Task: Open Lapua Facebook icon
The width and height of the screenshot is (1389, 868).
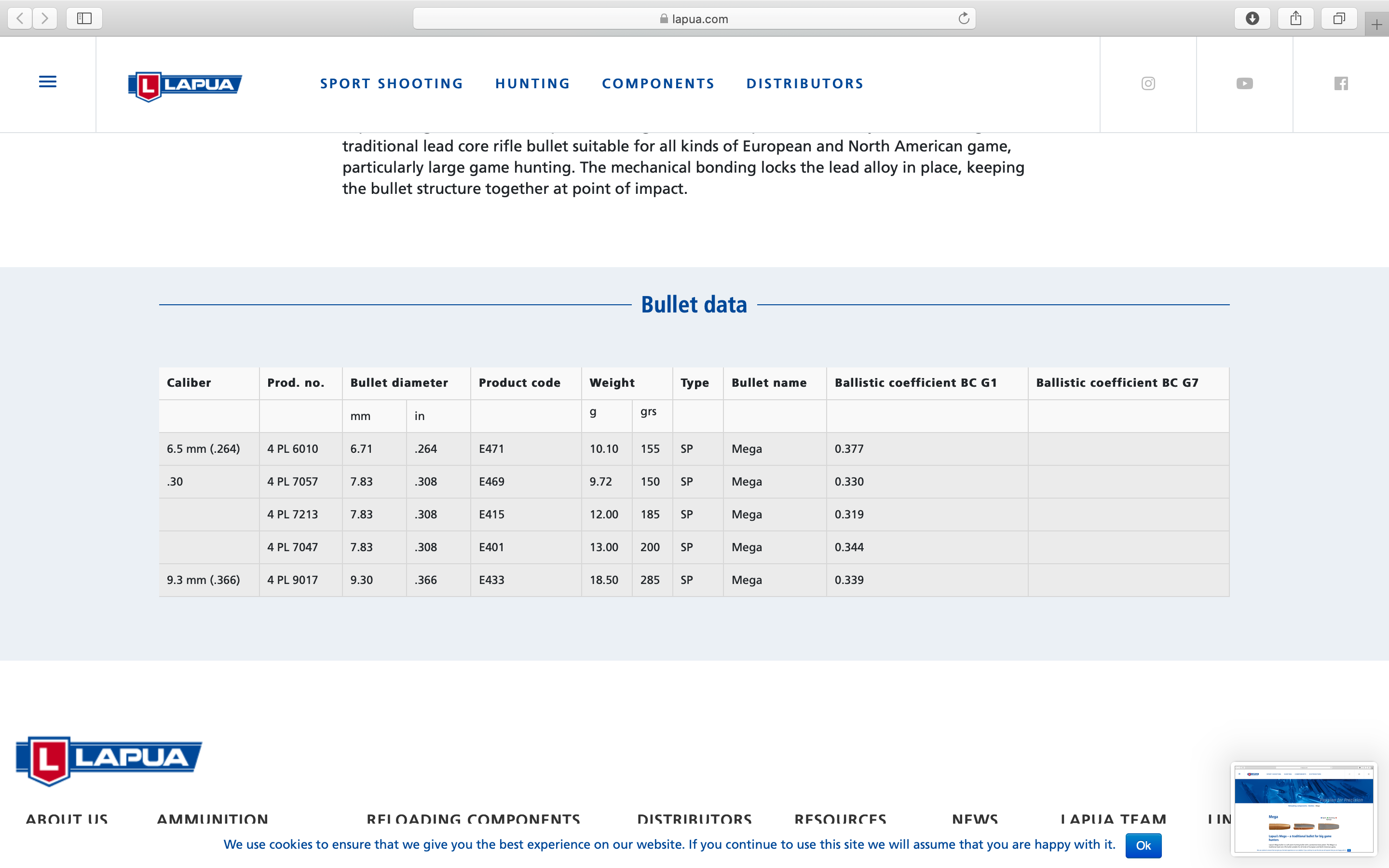Action: [1341, 84]
